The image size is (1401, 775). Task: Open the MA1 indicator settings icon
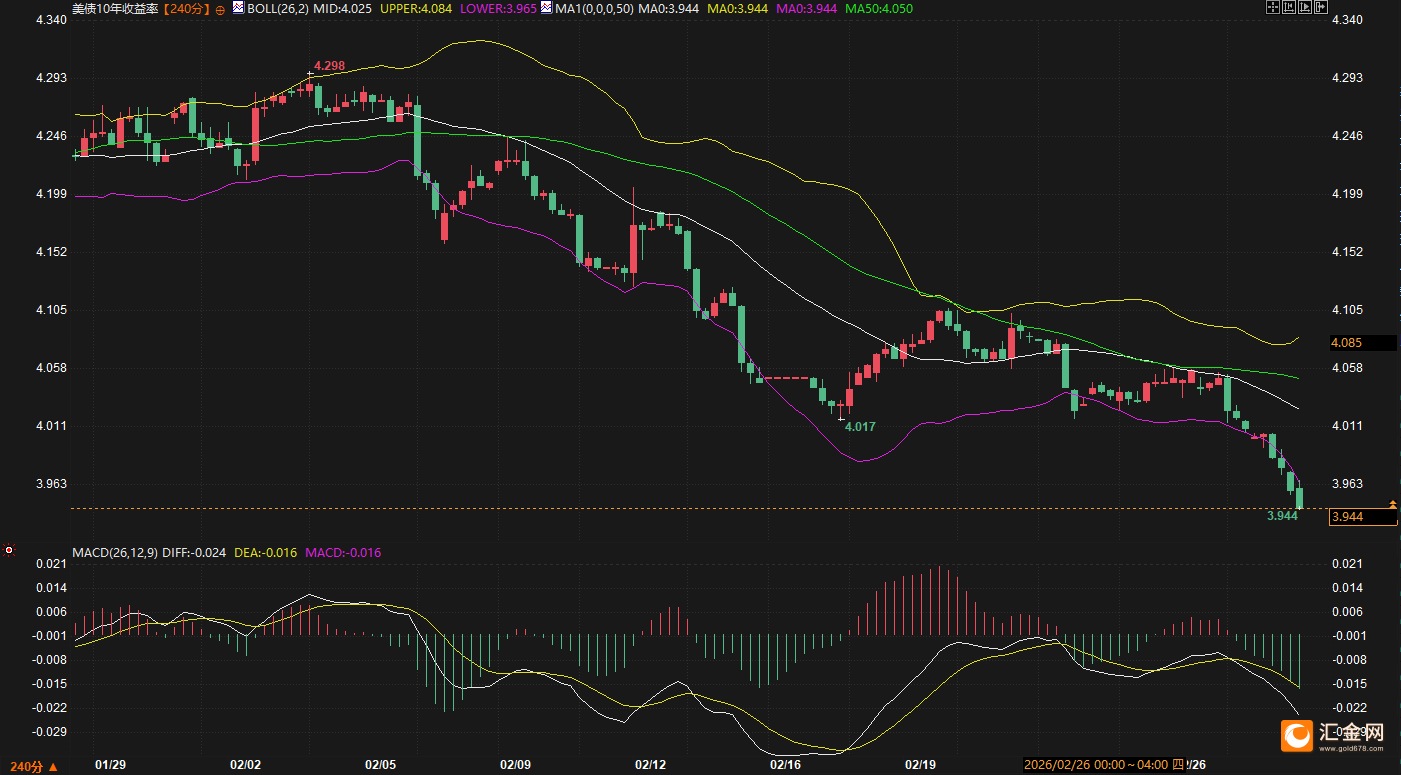[x=546, y=8]
